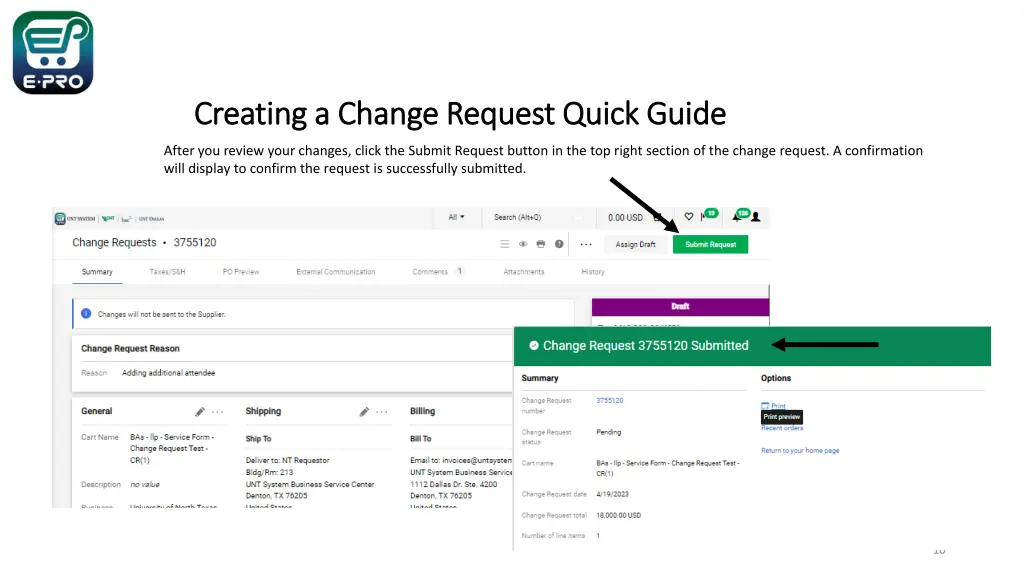Click the Options heading in confirmation panel

click(x=776, y=378)
